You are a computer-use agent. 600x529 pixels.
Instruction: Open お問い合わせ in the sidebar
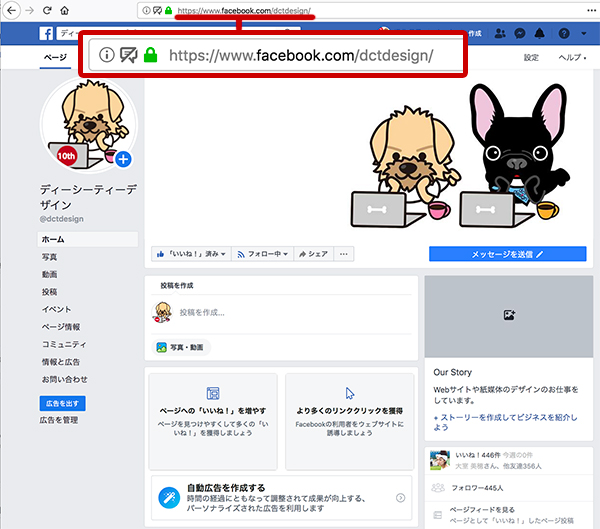coord(64,379)
